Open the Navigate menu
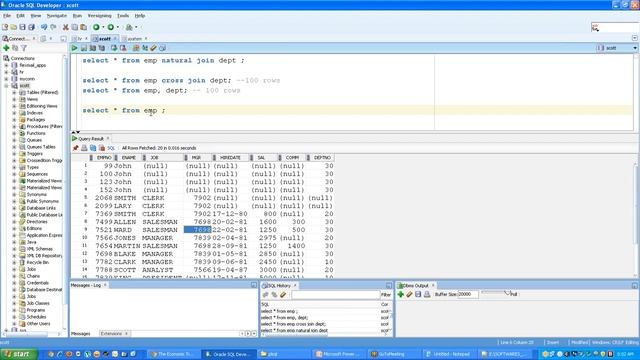 [x=57, y=16]
